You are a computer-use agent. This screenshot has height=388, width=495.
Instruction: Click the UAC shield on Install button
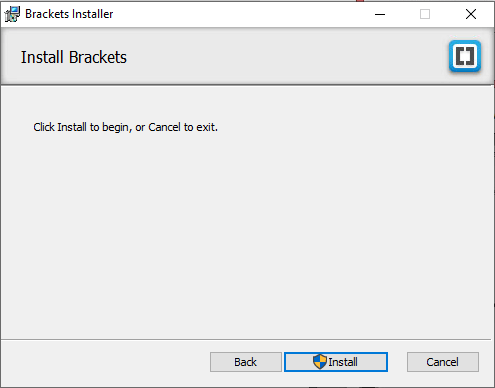[x=320, y=362]
